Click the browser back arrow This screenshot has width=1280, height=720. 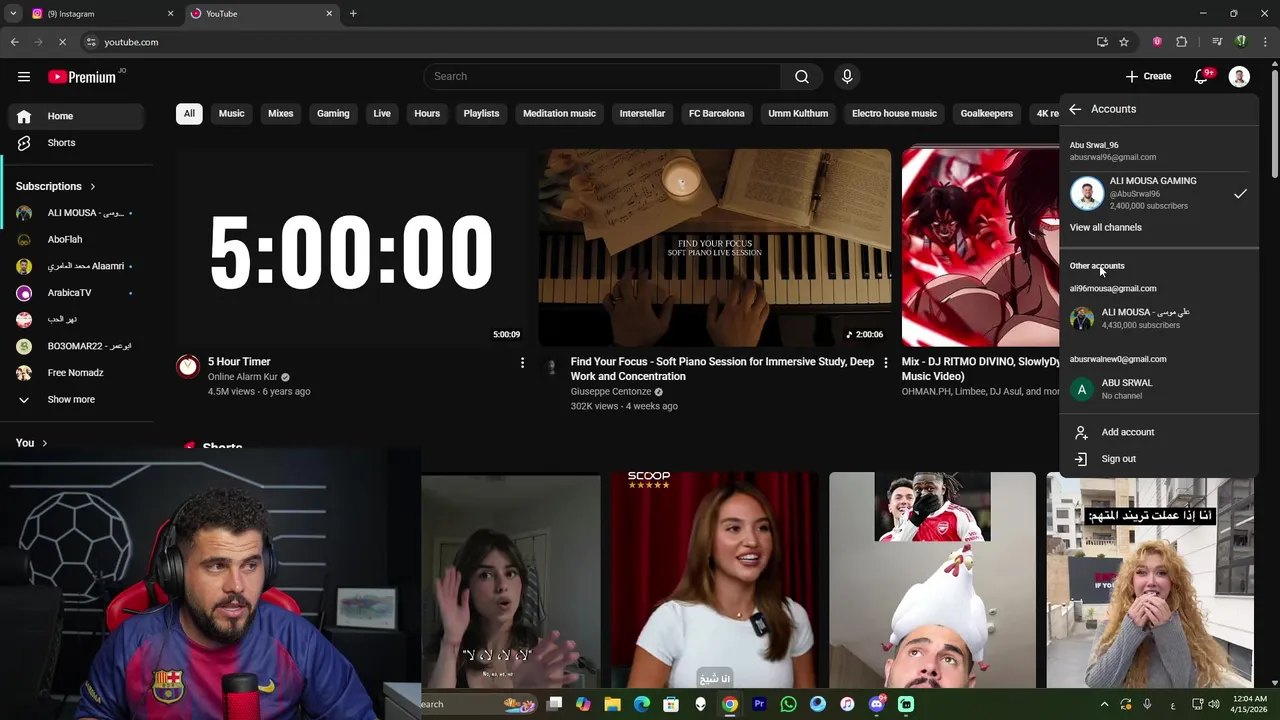pyautogui.click(x=15, y=42)
